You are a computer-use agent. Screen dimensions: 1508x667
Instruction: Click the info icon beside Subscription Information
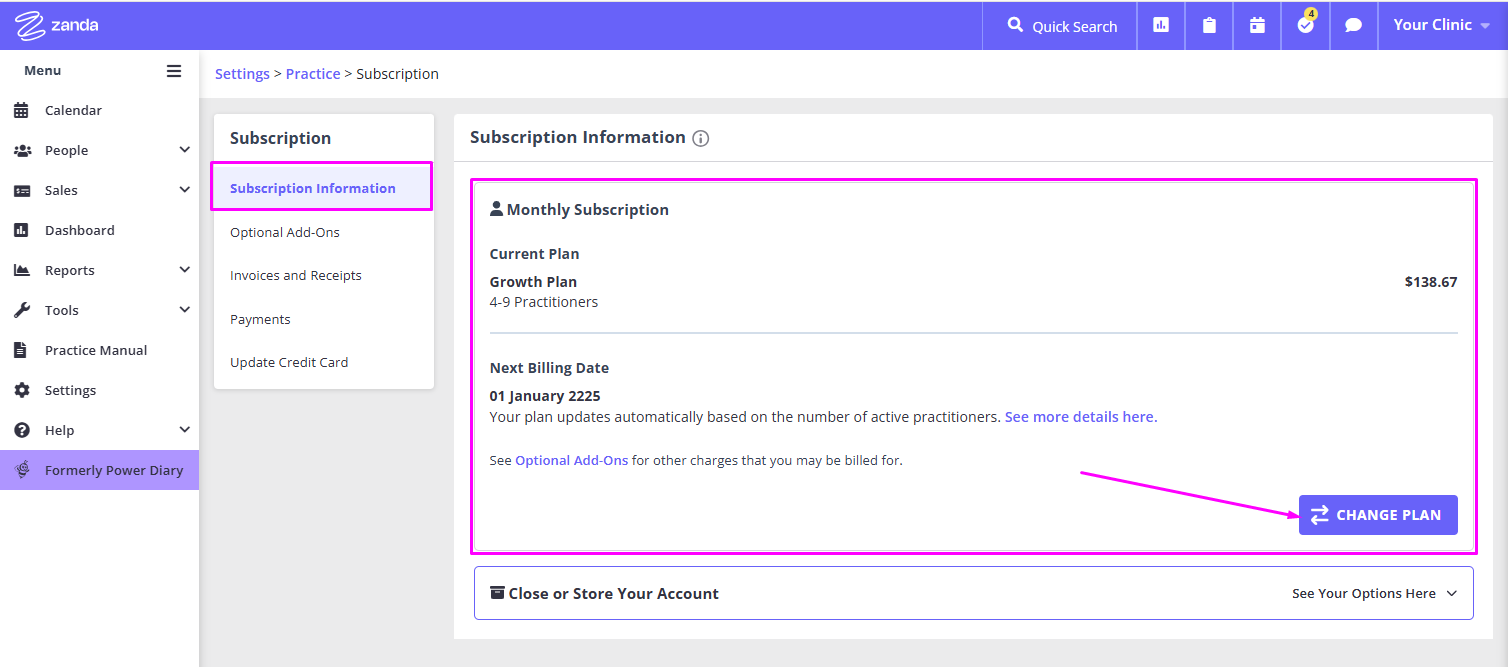click(700, 138)
